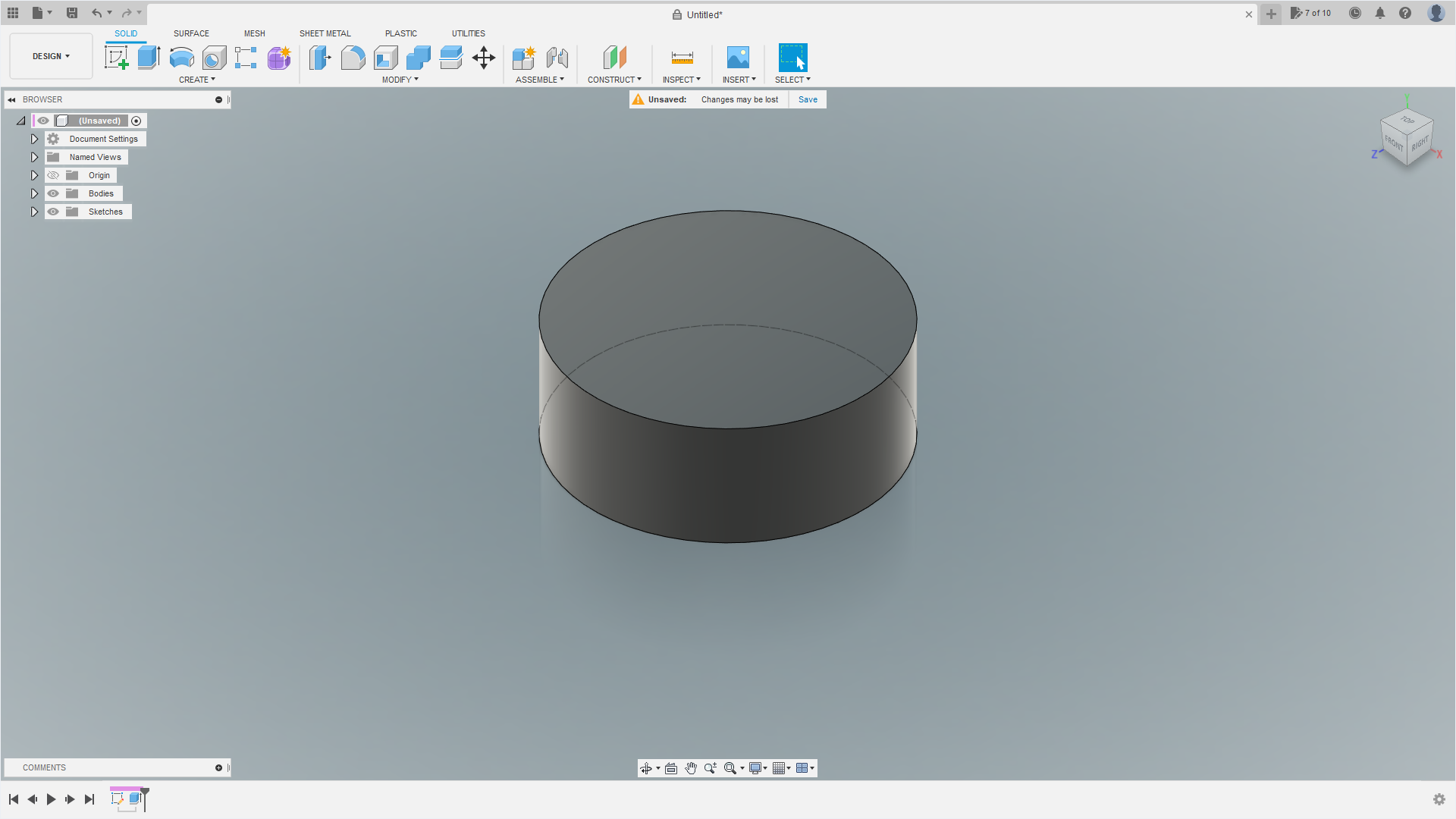This screenshot has width=1456, height=819.
Task: Toggle Sketches folder eye icon
Action: point(53,212)
